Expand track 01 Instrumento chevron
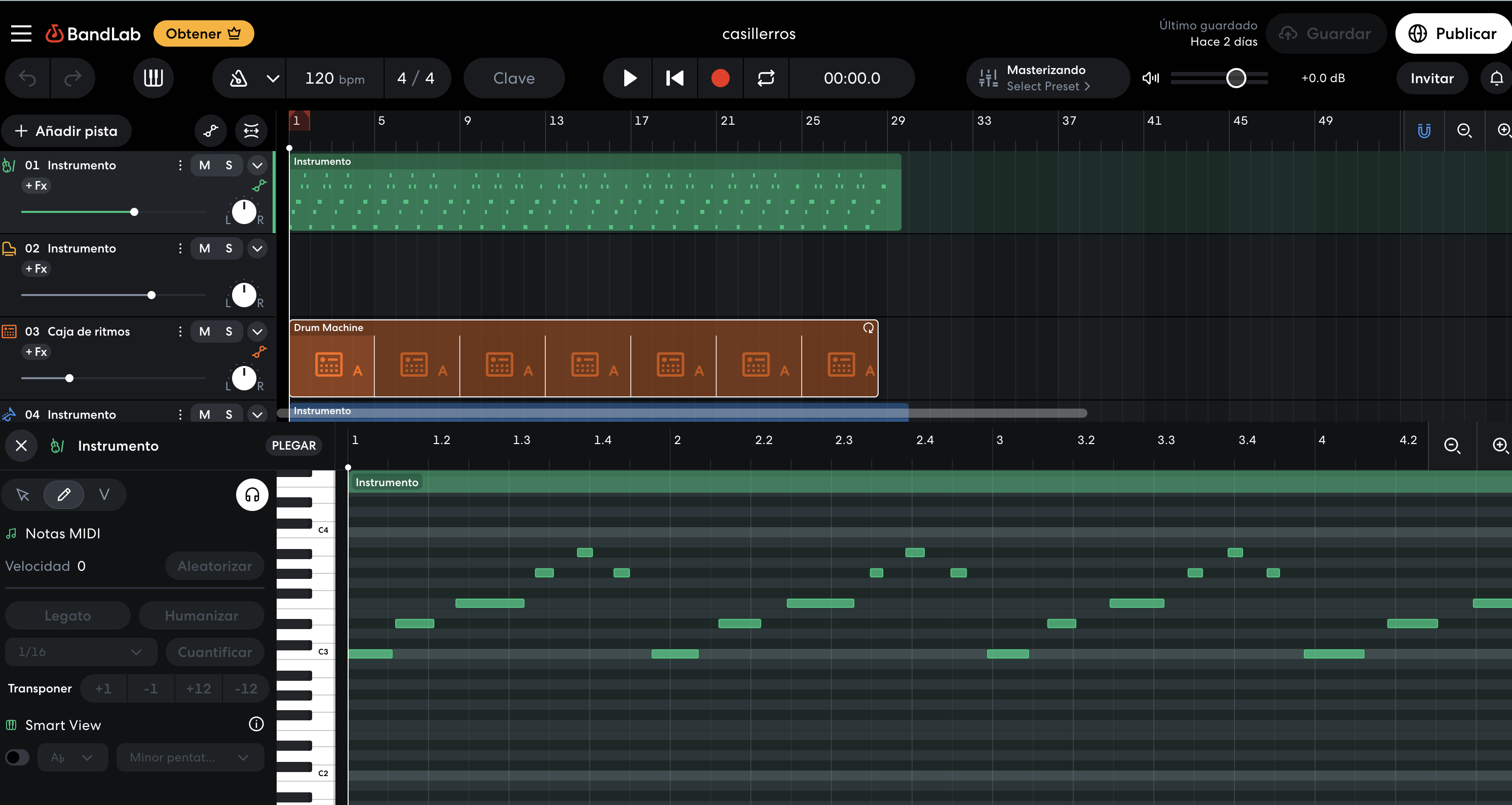 (257, 165)
